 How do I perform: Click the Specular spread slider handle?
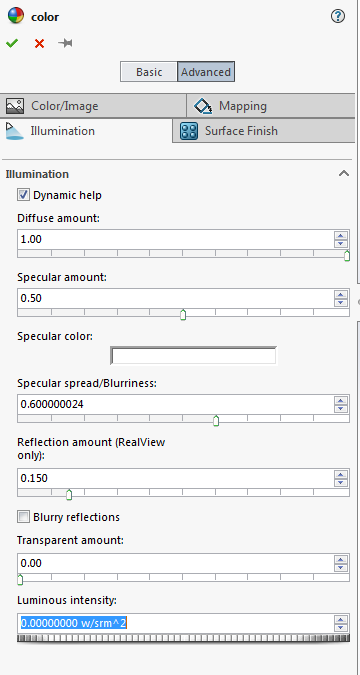[216, 421]
